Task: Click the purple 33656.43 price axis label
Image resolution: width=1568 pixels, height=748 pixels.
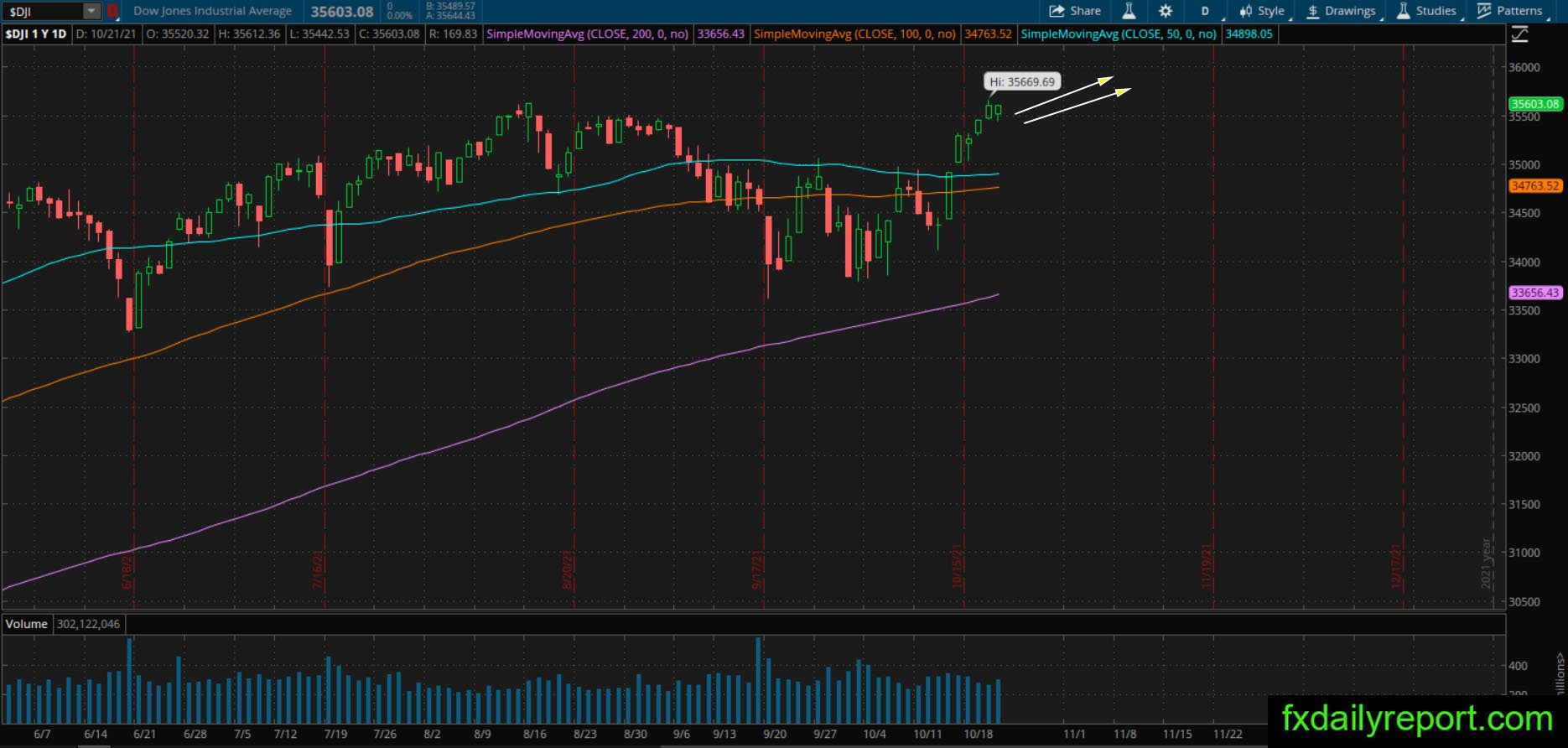Action: click(1534, 293)
